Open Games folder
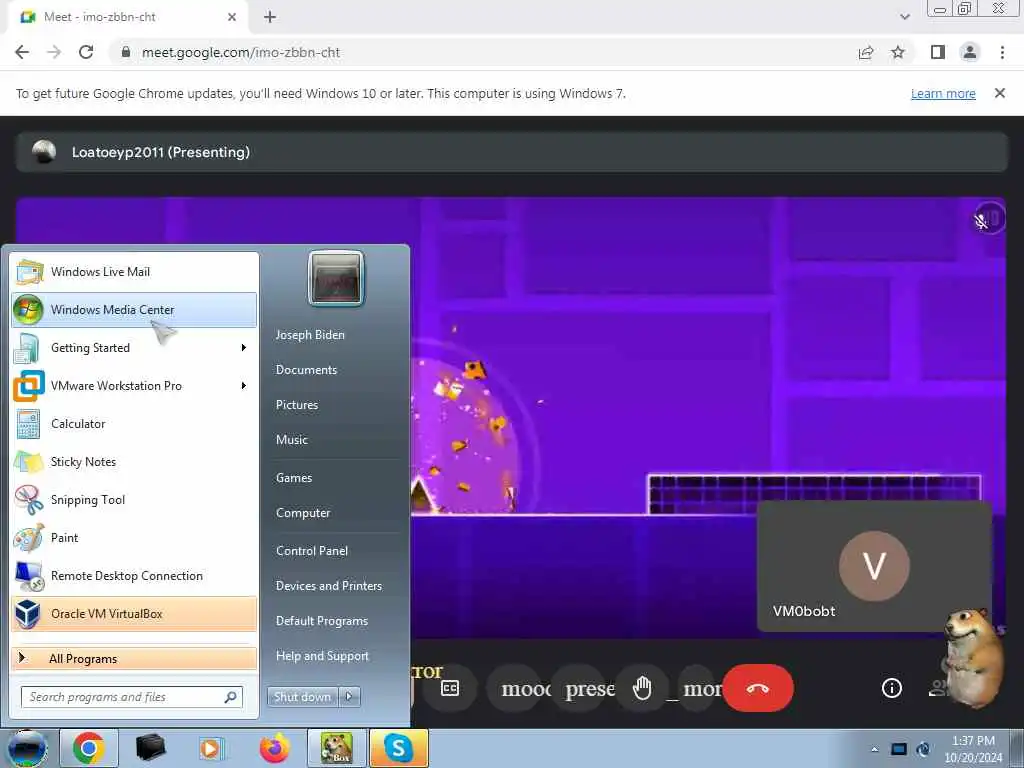This screenshot has width=1024, height=768. pyautogui.click(x=294, y=477)
